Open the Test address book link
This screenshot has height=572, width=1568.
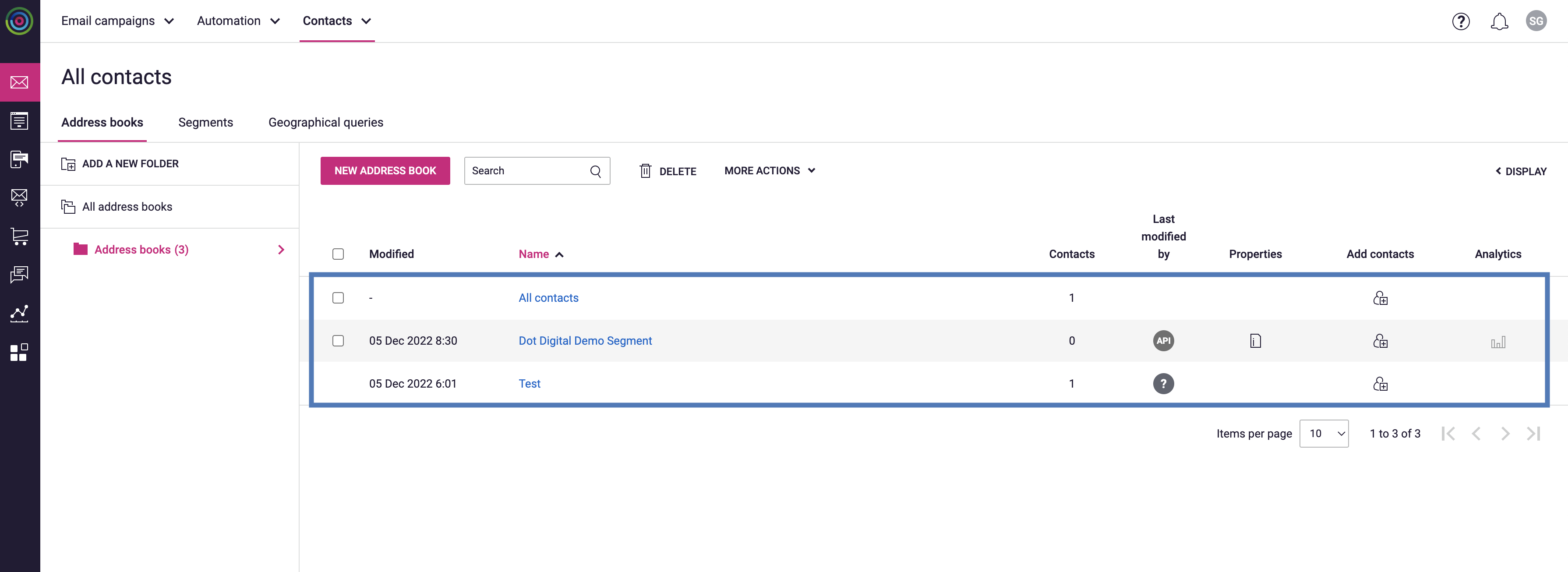529,384
